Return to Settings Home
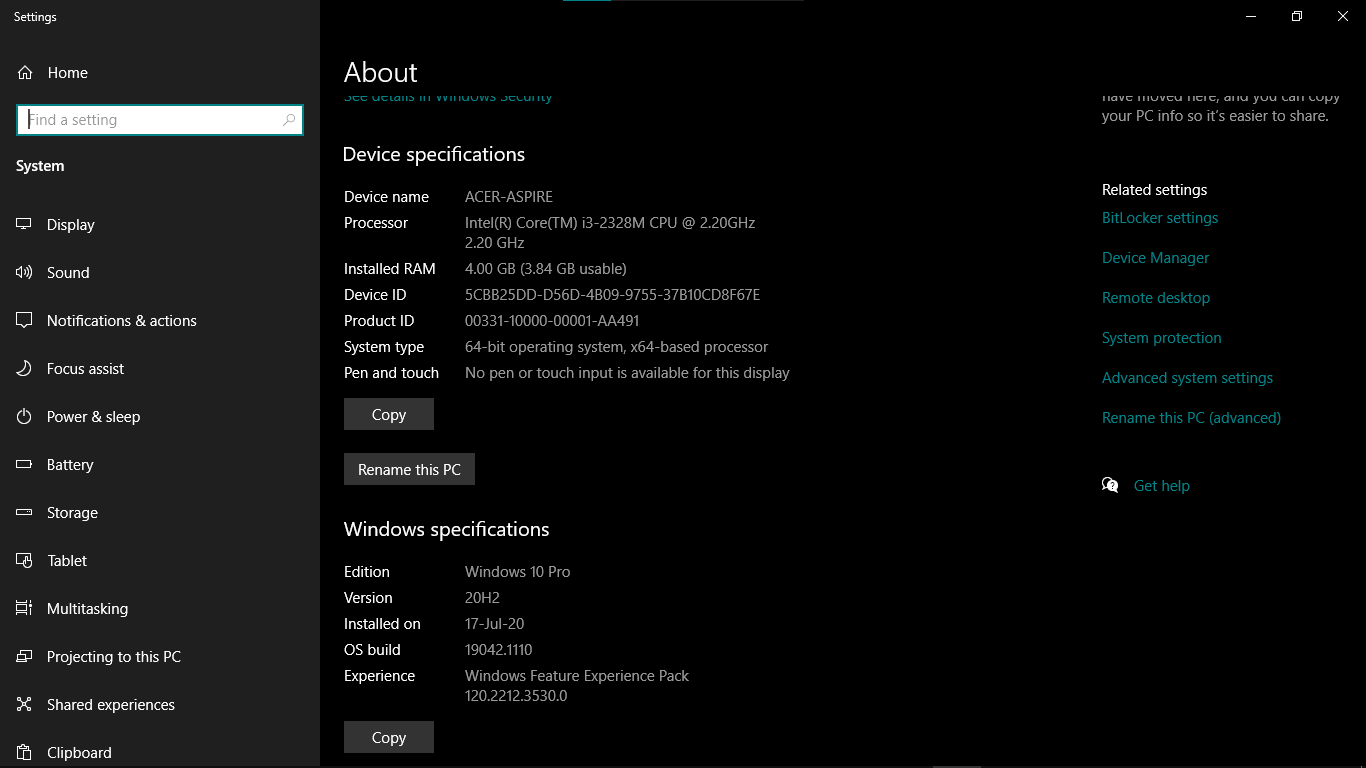Image resolution: width=1366 pixels, height=768 pixels. (x=160, y=73)
